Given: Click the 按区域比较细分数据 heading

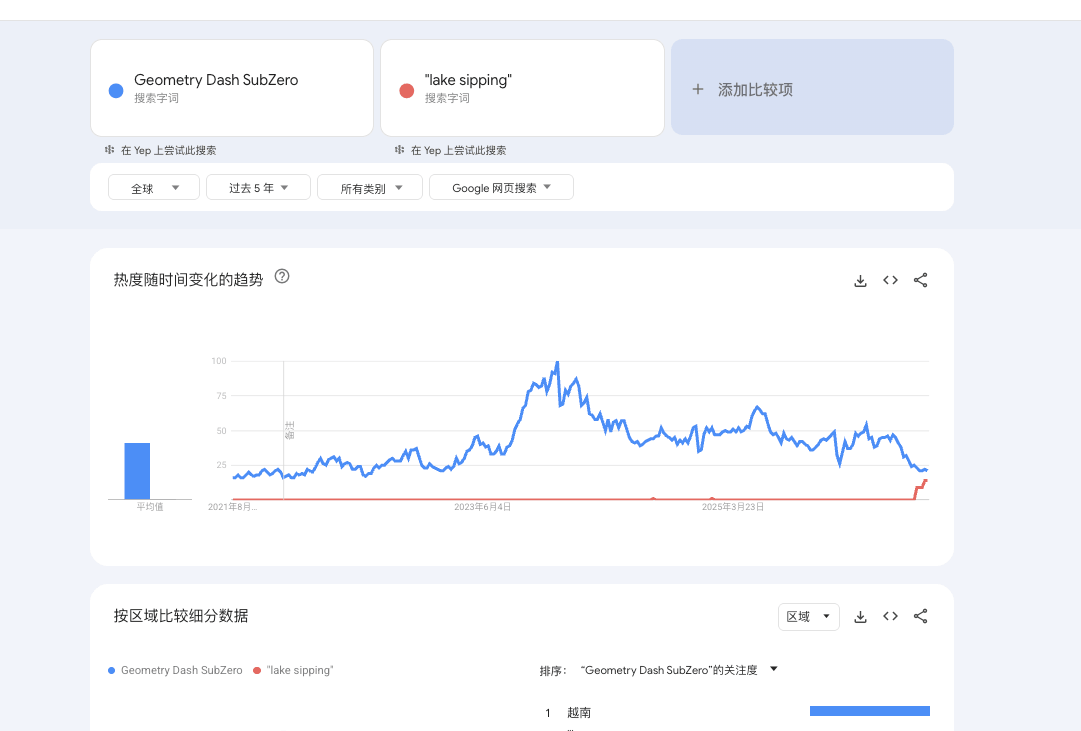Looking at the screenshot, I should (181, 616).
